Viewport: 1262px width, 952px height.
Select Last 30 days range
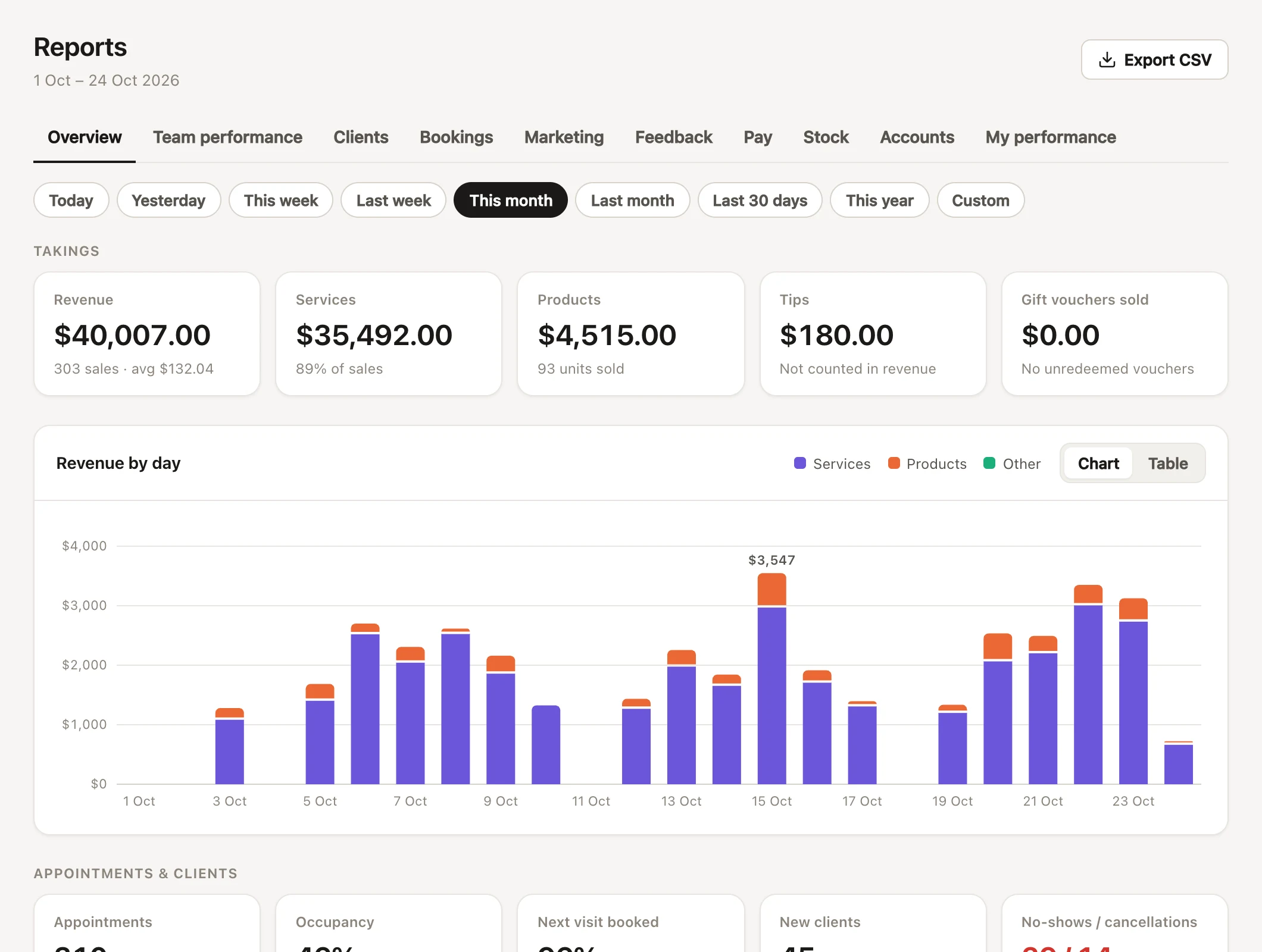pos(760,201)
